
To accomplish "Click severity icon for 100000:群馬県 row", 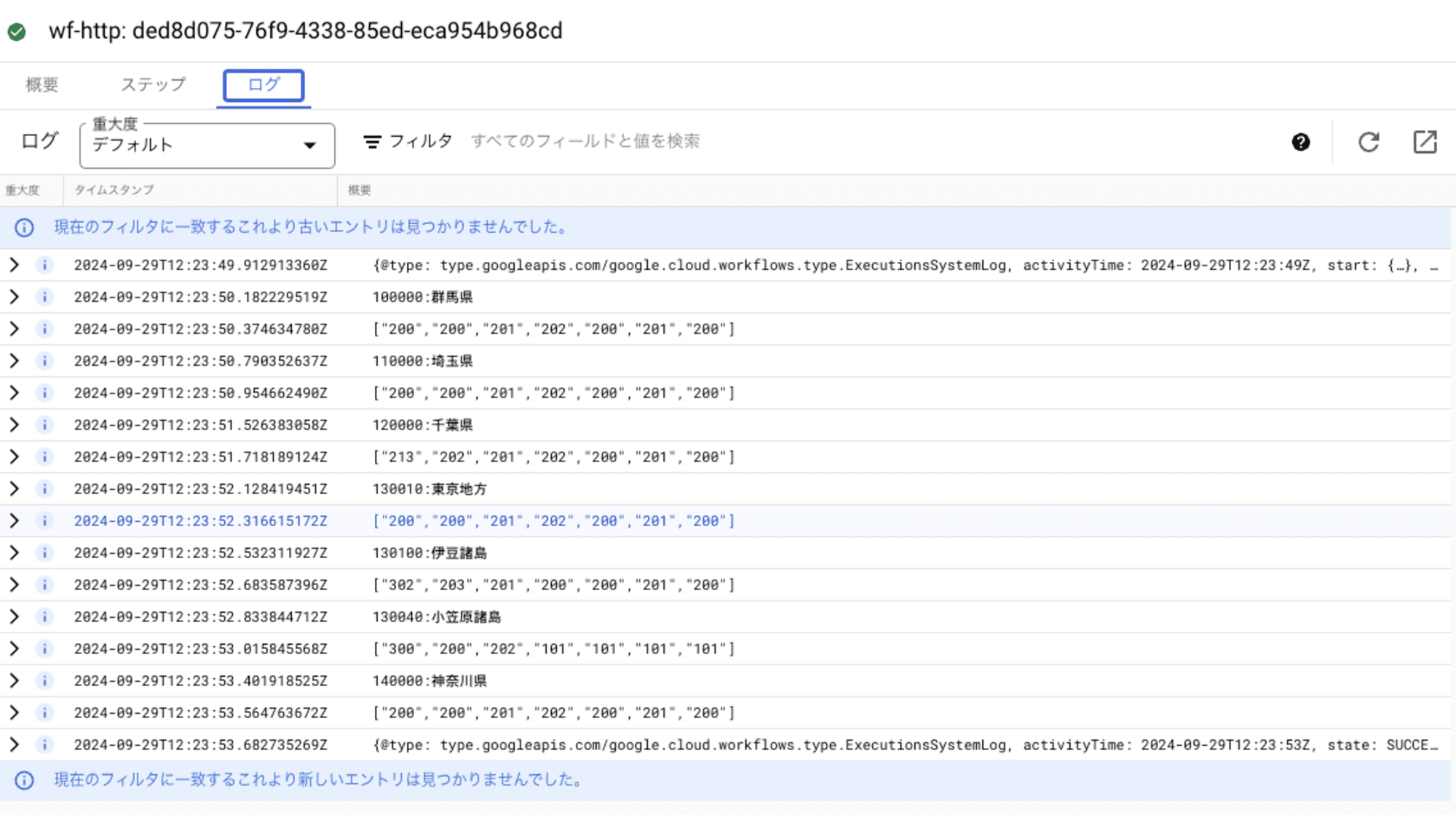I will (x=44, y=297).
